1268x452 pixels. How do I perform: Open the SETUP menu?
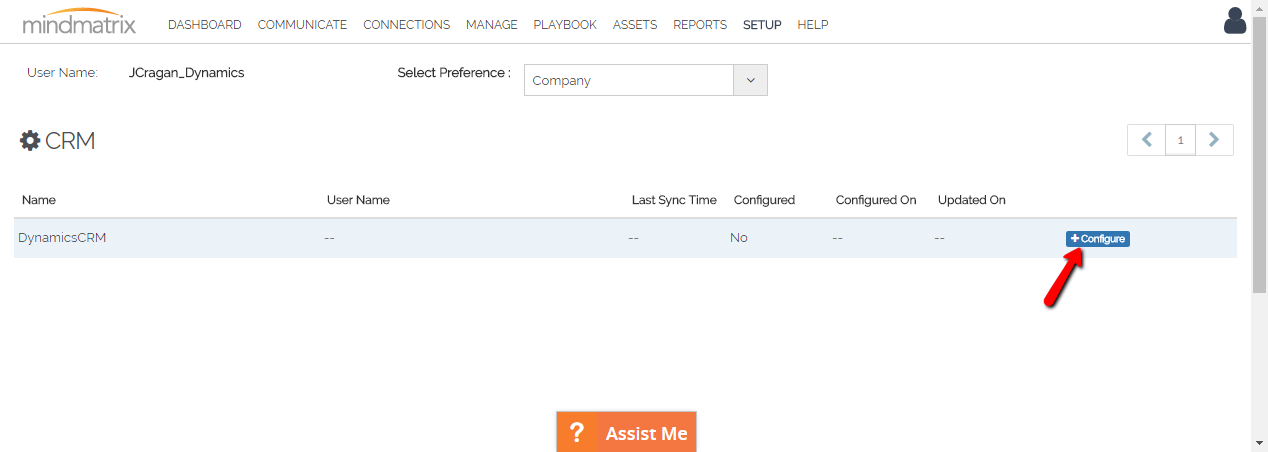[x=762, y=25]
